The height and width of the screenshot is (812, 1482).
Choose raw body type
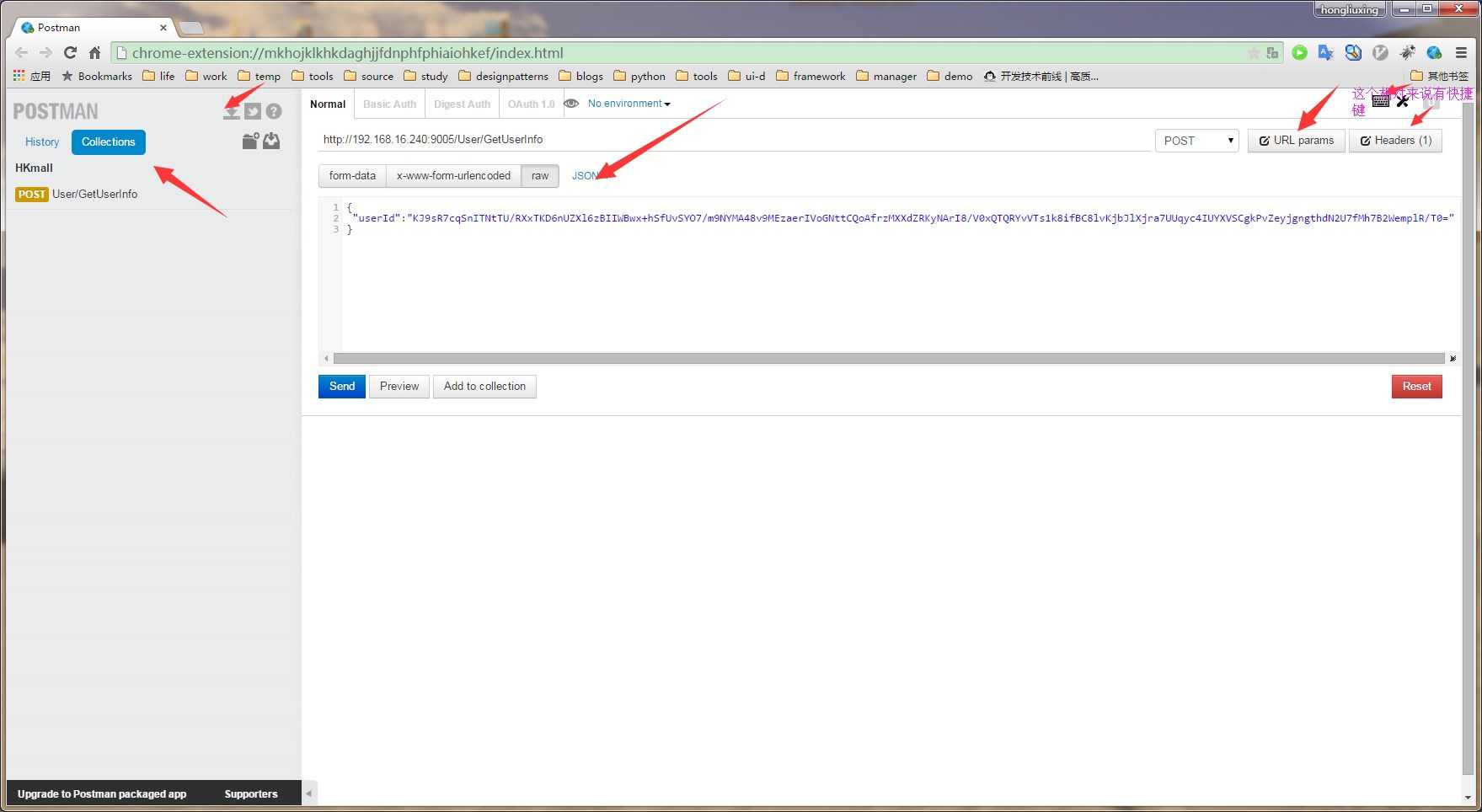coord(540,176)
